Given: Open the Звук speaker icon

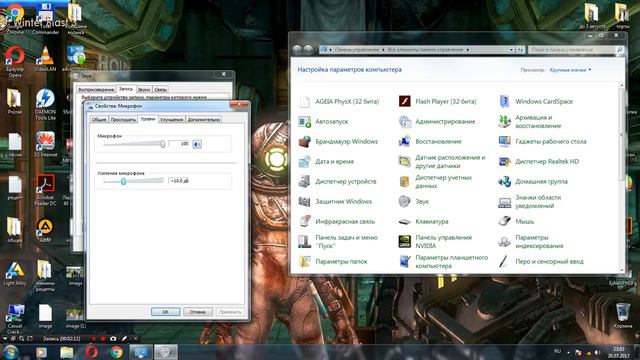Looking at the screenshot, I should [x=404, y=201].
